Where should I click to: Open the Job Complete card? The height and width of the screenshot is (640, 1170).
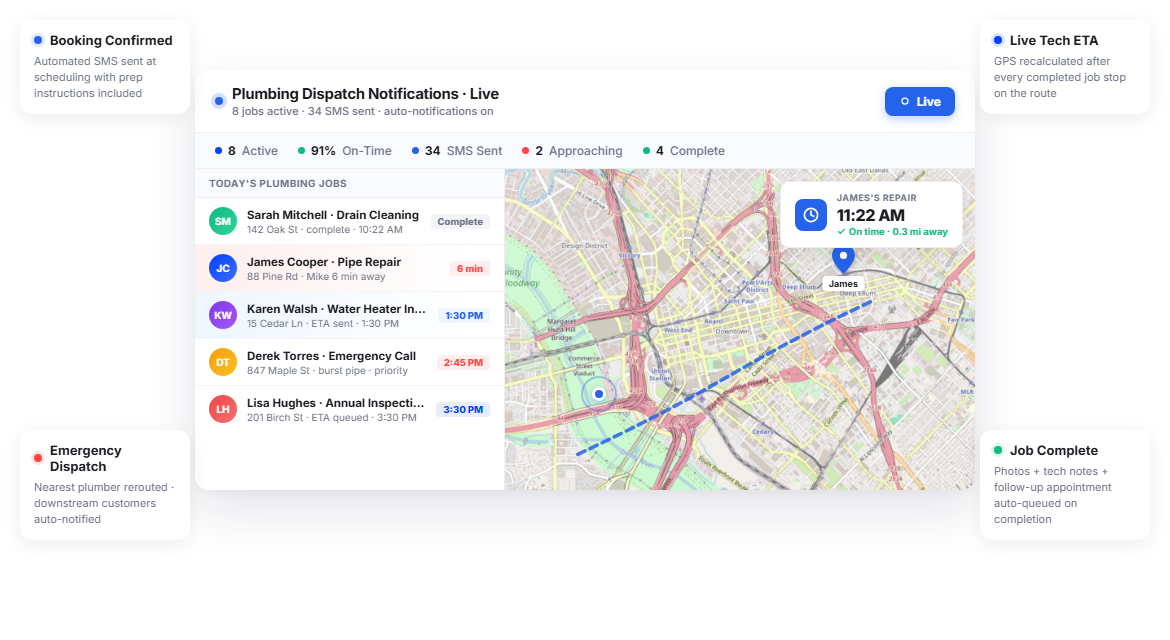coord(1065,485)
